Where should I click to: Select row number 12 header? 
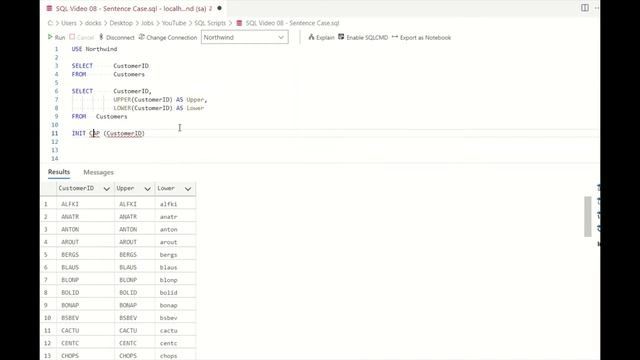[x=47, y=343]
